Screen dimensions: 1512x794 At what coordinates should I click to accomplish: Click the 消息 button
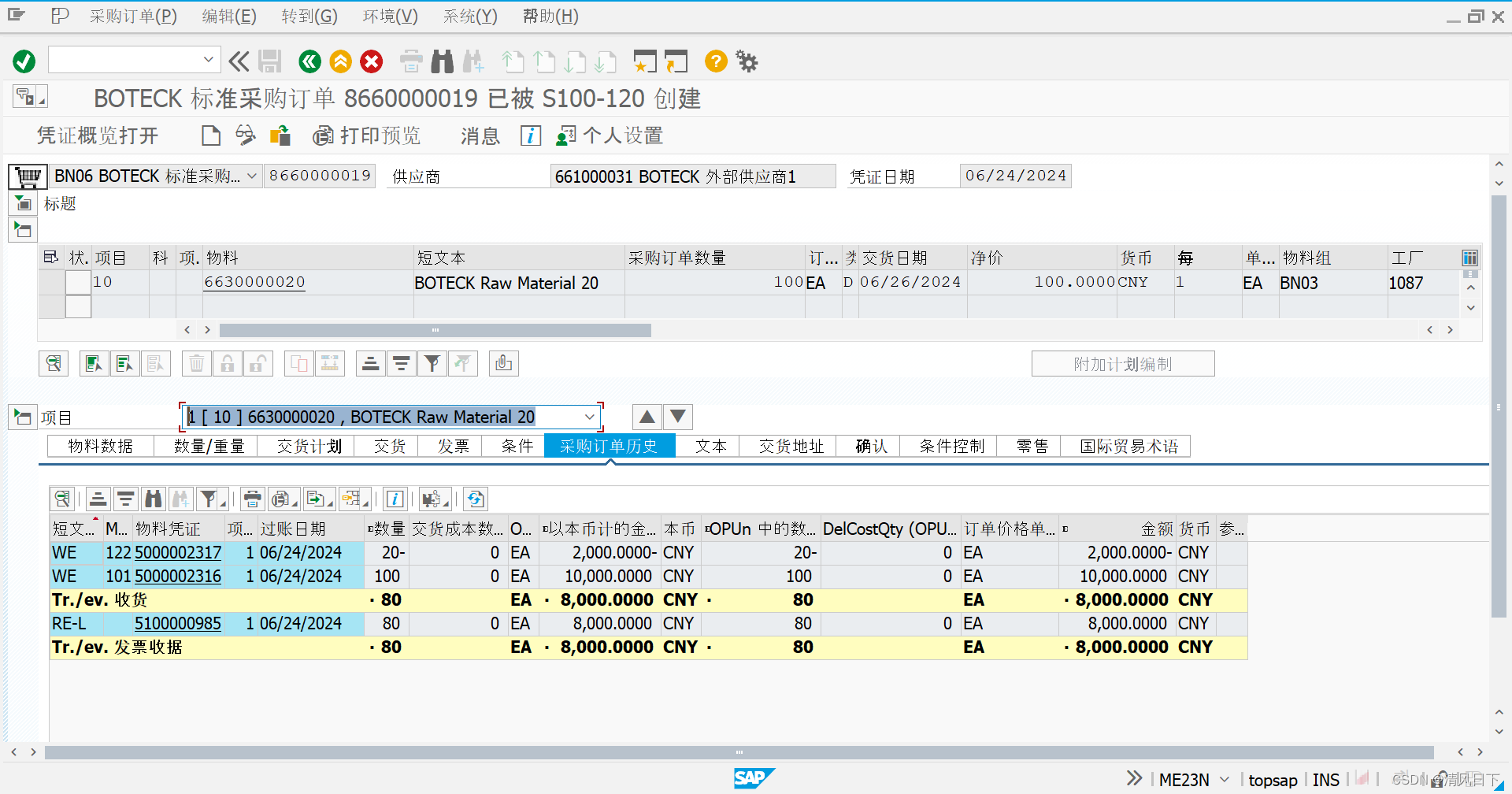480,135
